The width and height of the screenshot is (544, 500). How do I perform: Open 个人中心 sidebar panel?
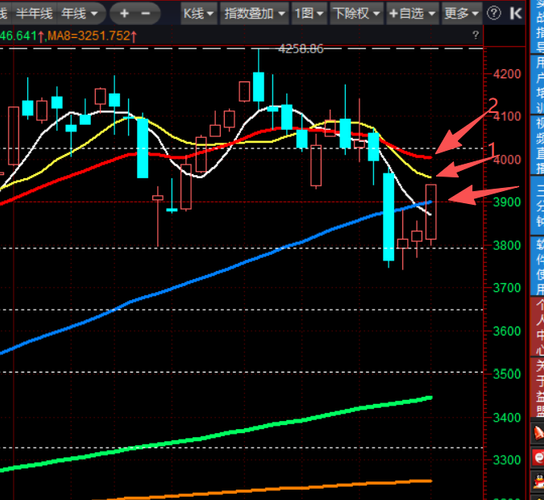538,326
